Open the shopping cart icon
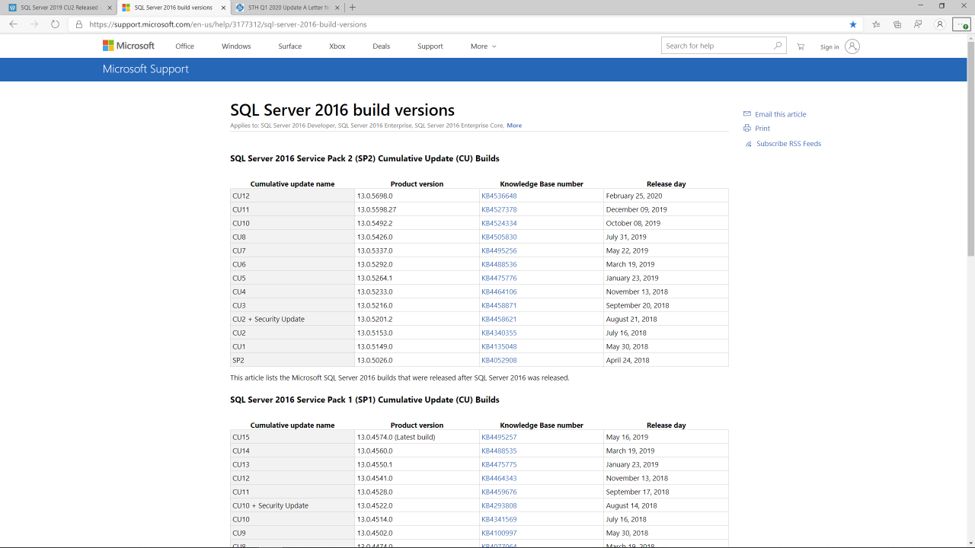Screen dimensions: 975x548 (800, 47)
